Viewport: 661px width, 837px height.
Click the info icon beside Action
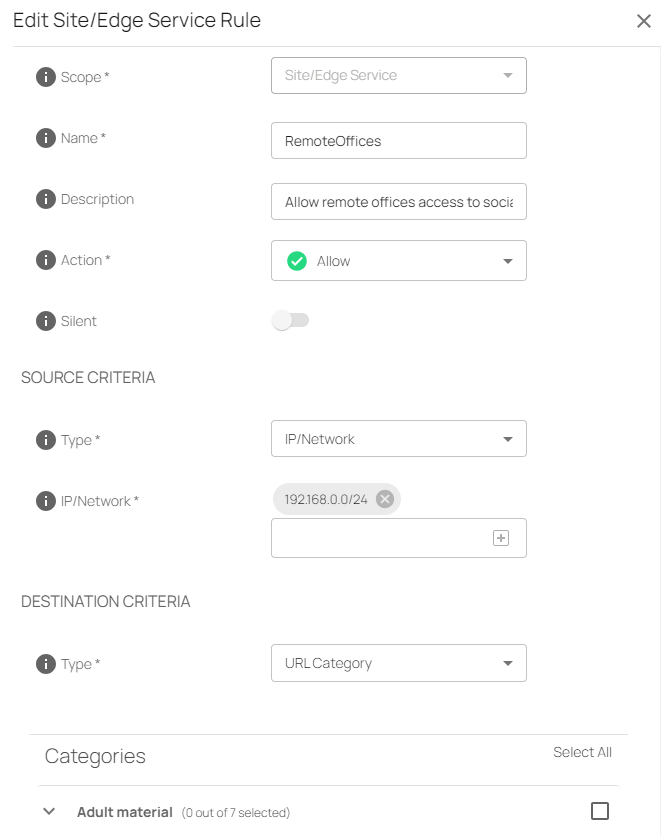[46, 260]
